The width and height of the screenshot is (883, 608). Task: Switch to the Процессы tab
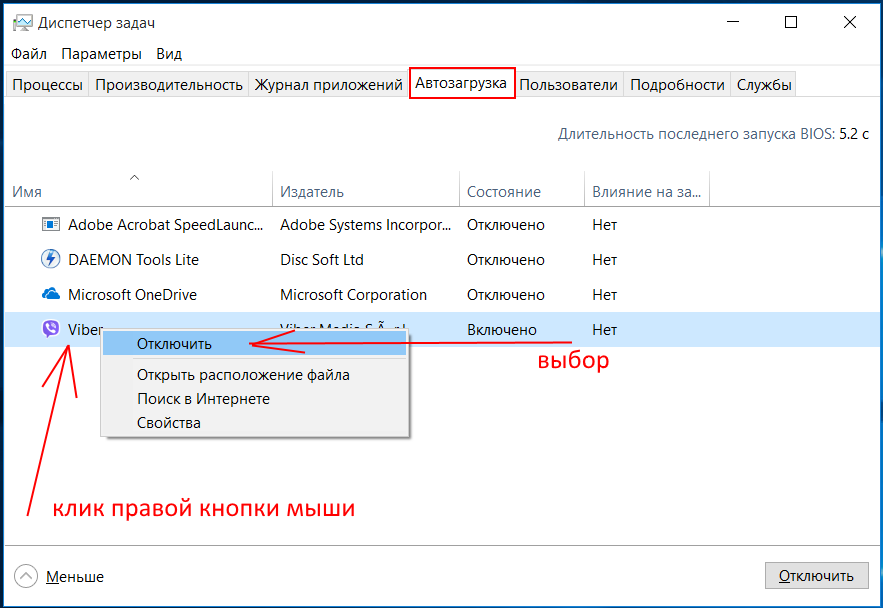pos(47,84)
